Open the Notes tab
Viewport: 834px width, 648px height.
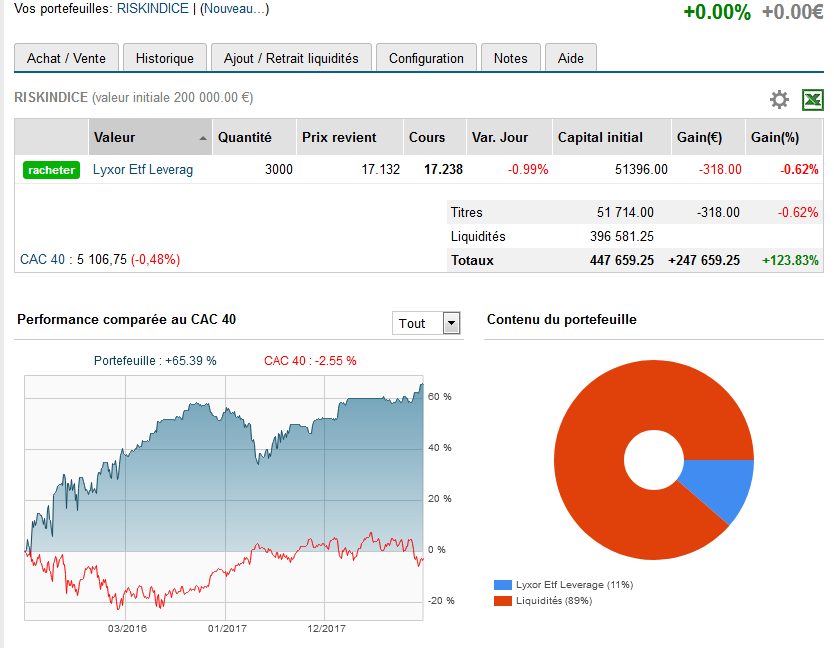(x=510, y=58)
